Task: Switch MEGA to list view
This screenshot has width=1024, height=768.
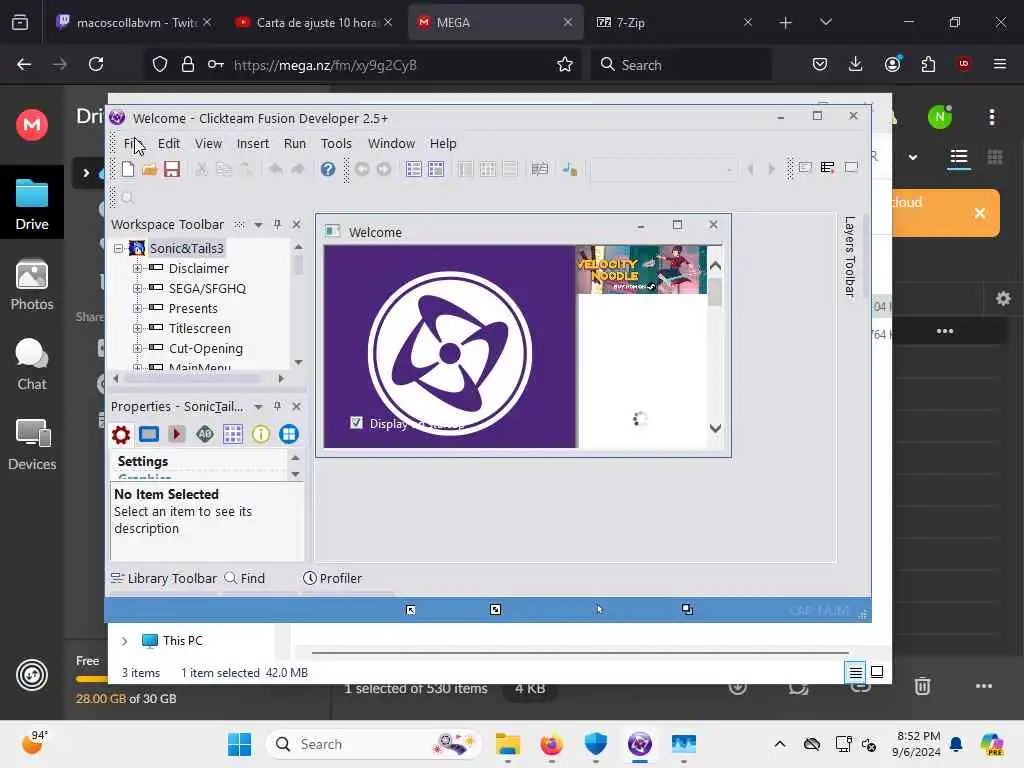Action: [x=959, y=157]
